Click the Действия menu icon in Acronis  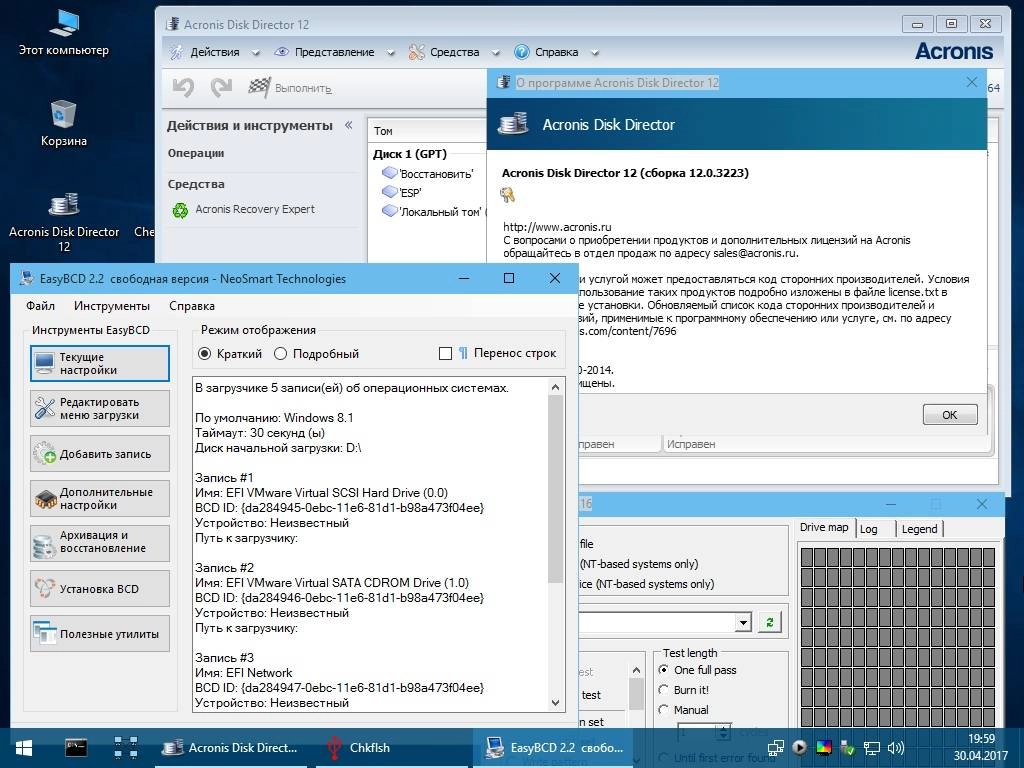[176, 52]
